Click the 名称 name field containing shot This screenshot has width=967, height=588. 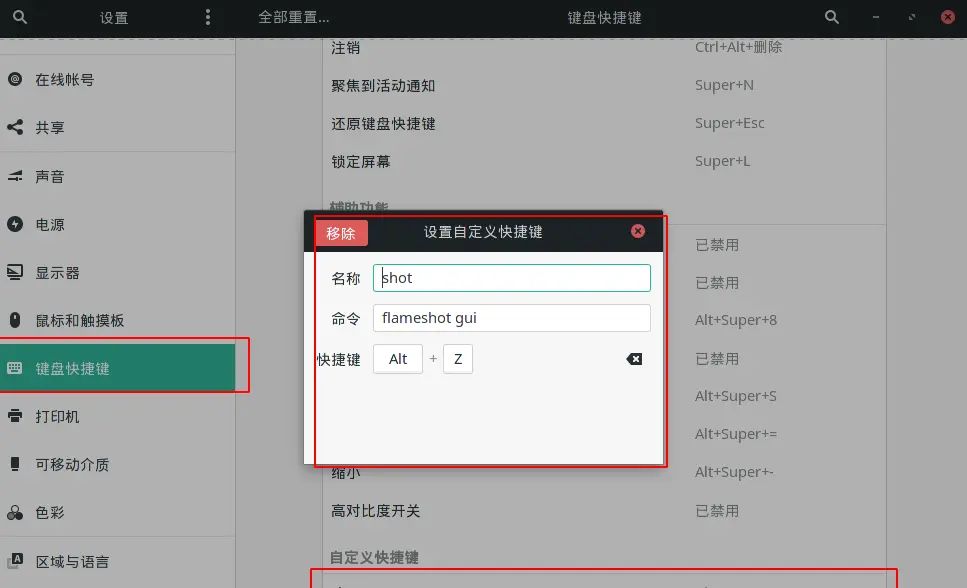click(x=511, y=278)
